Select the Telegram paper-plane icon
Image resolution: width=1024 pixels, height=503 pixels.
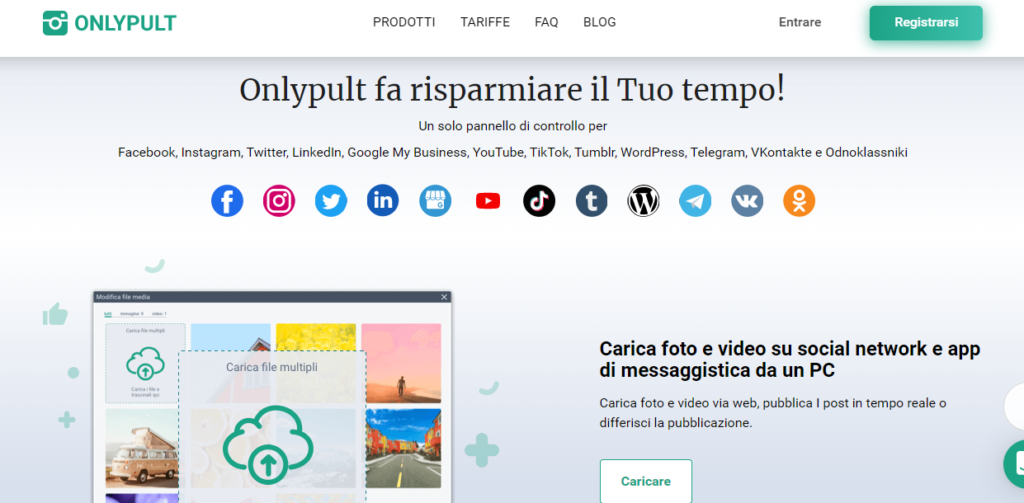tap(695, 201)
